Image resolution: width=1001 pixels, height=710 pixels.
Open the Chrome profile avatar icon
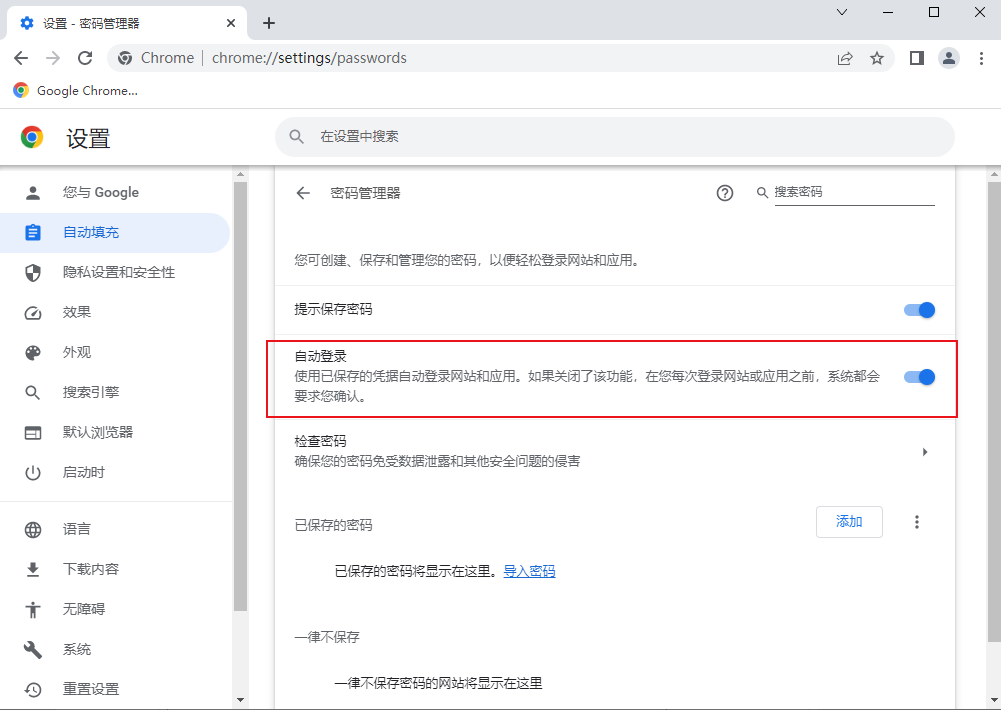[948, 58]
